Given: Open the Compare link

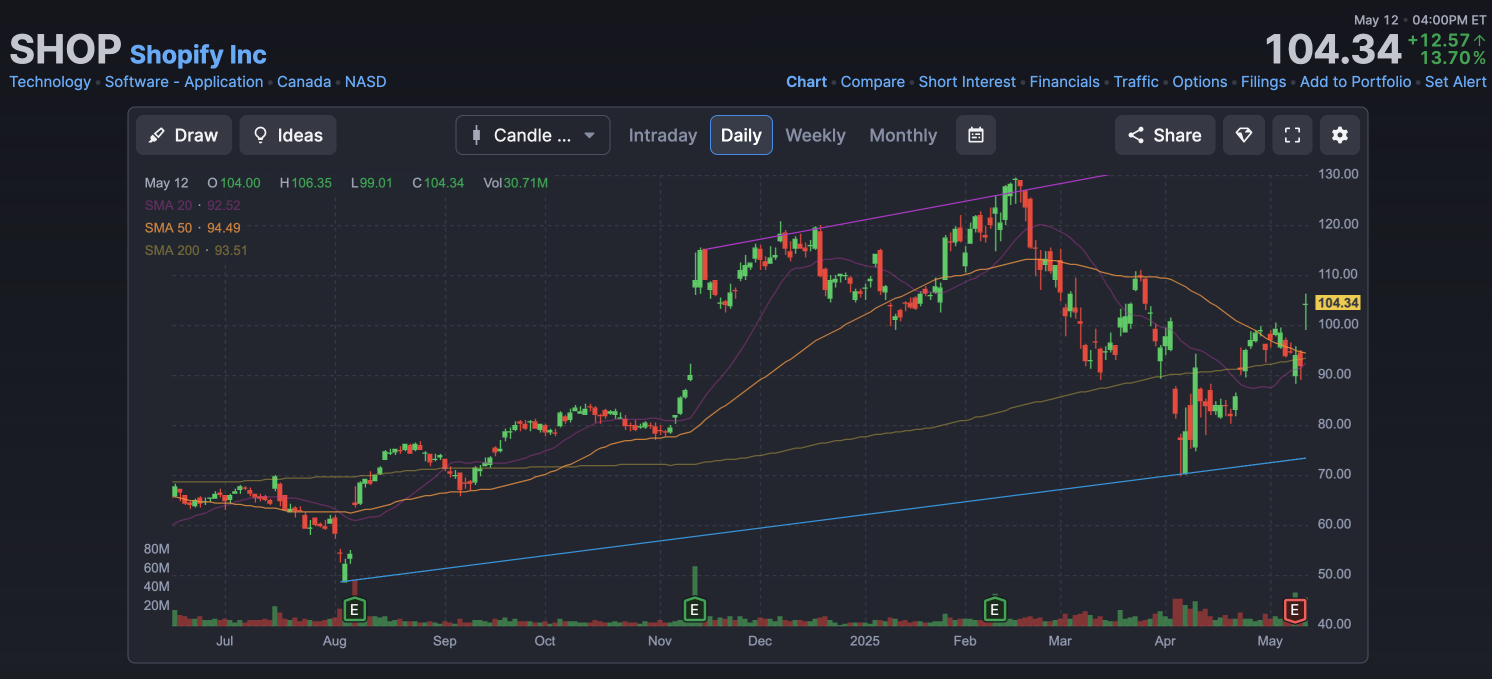Looking at the screenshot, I should (x=873, y=82).
